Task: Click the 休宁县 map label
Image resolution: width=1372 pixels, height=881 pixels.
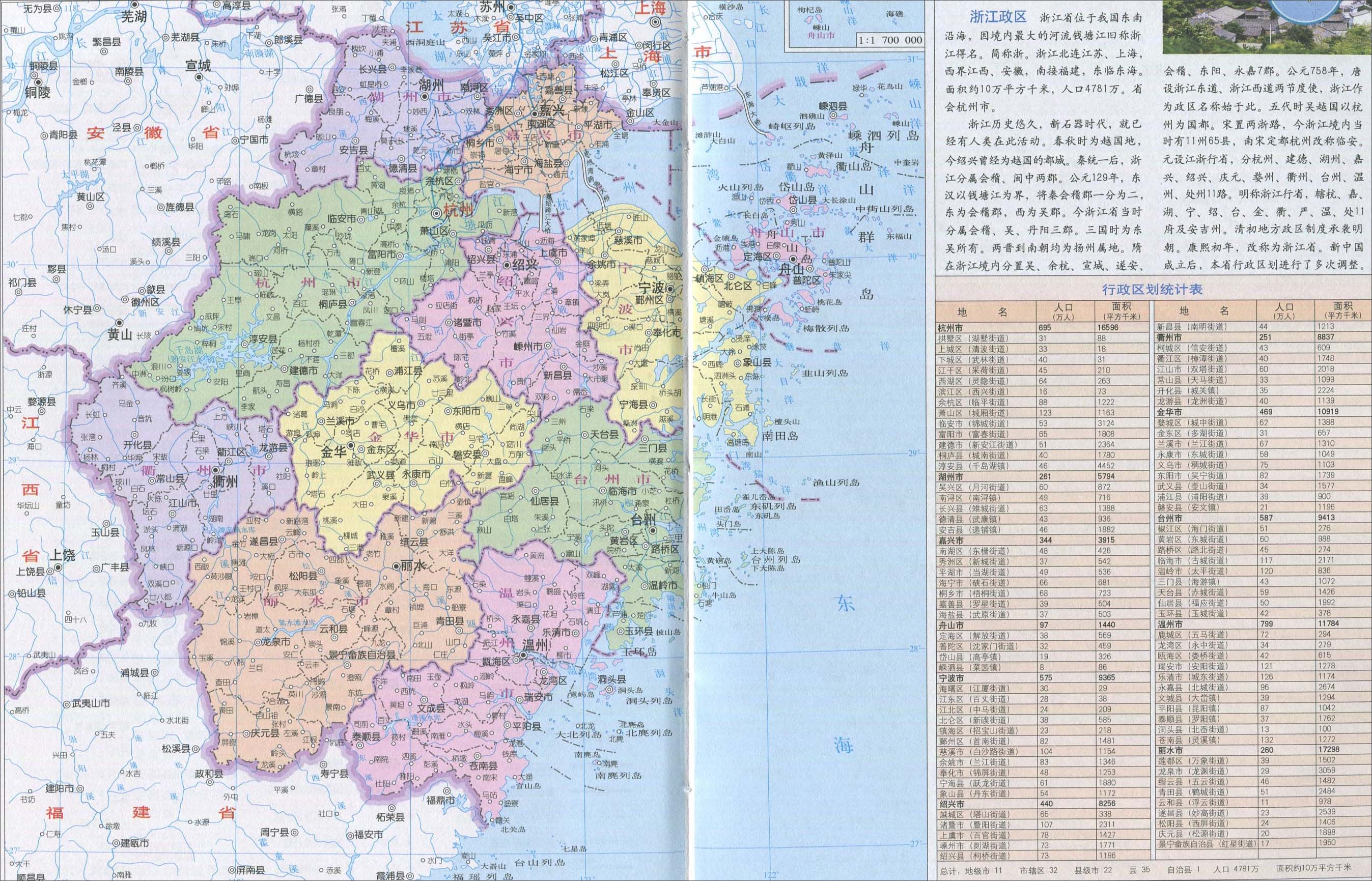Action: [78, 310]
